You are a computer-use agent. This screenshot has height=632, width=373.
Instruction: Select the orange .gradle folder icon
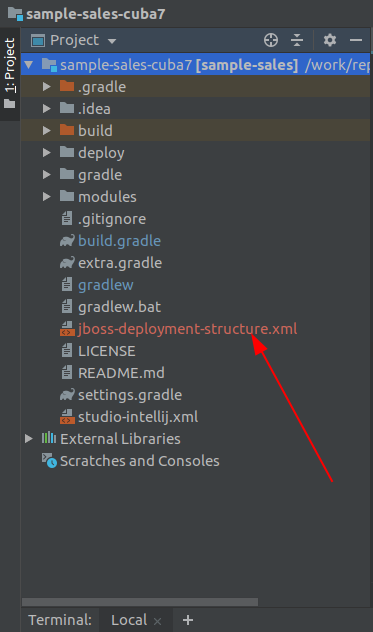pos(67,86)
